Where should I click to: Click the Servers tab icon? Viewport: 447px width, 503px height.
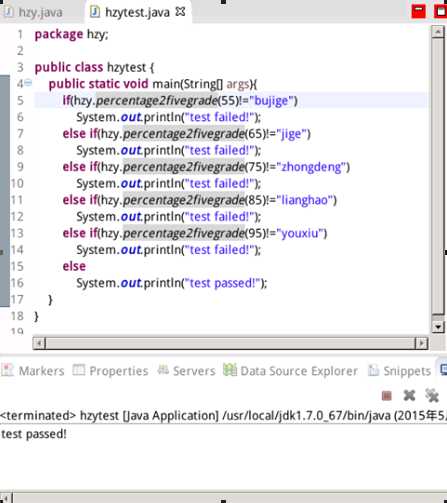click(163, 370)
